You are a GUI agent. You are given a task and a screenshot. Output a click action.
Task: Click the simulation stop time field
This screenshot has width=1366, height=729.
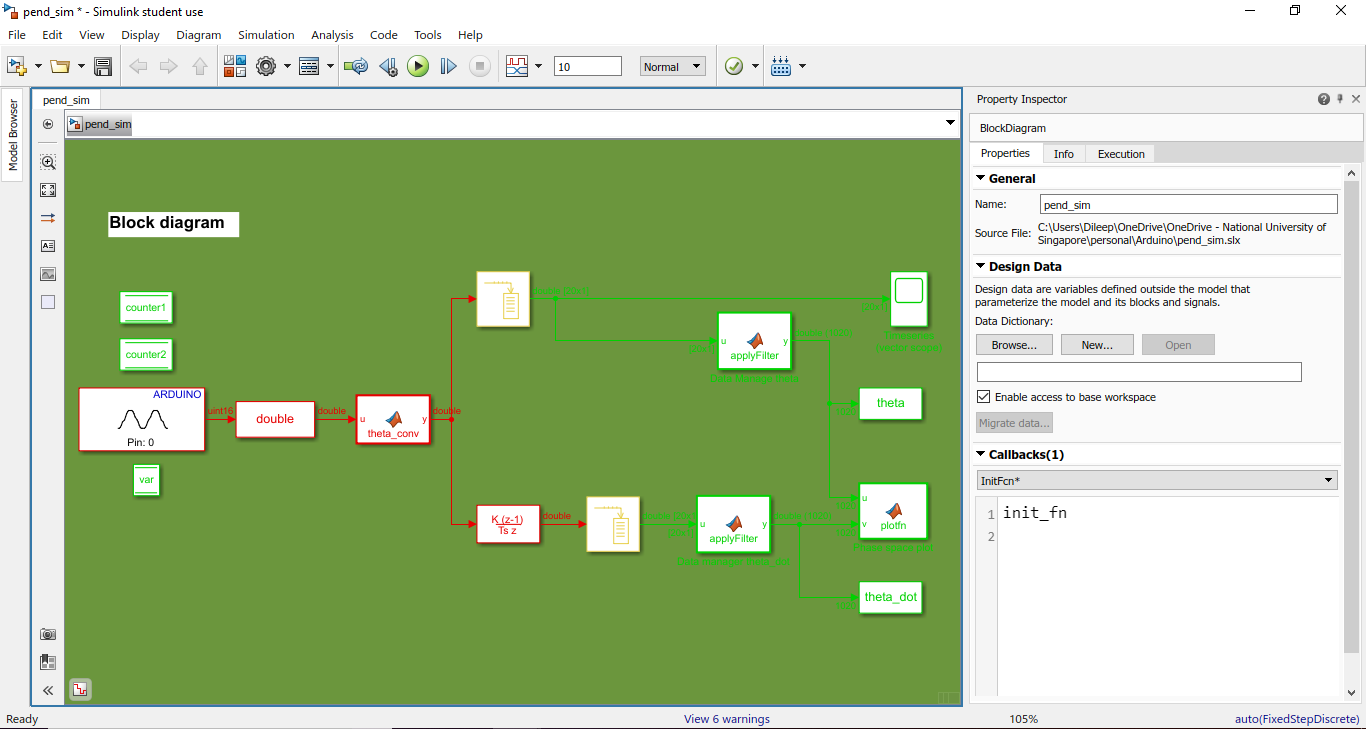click(587, 67)
